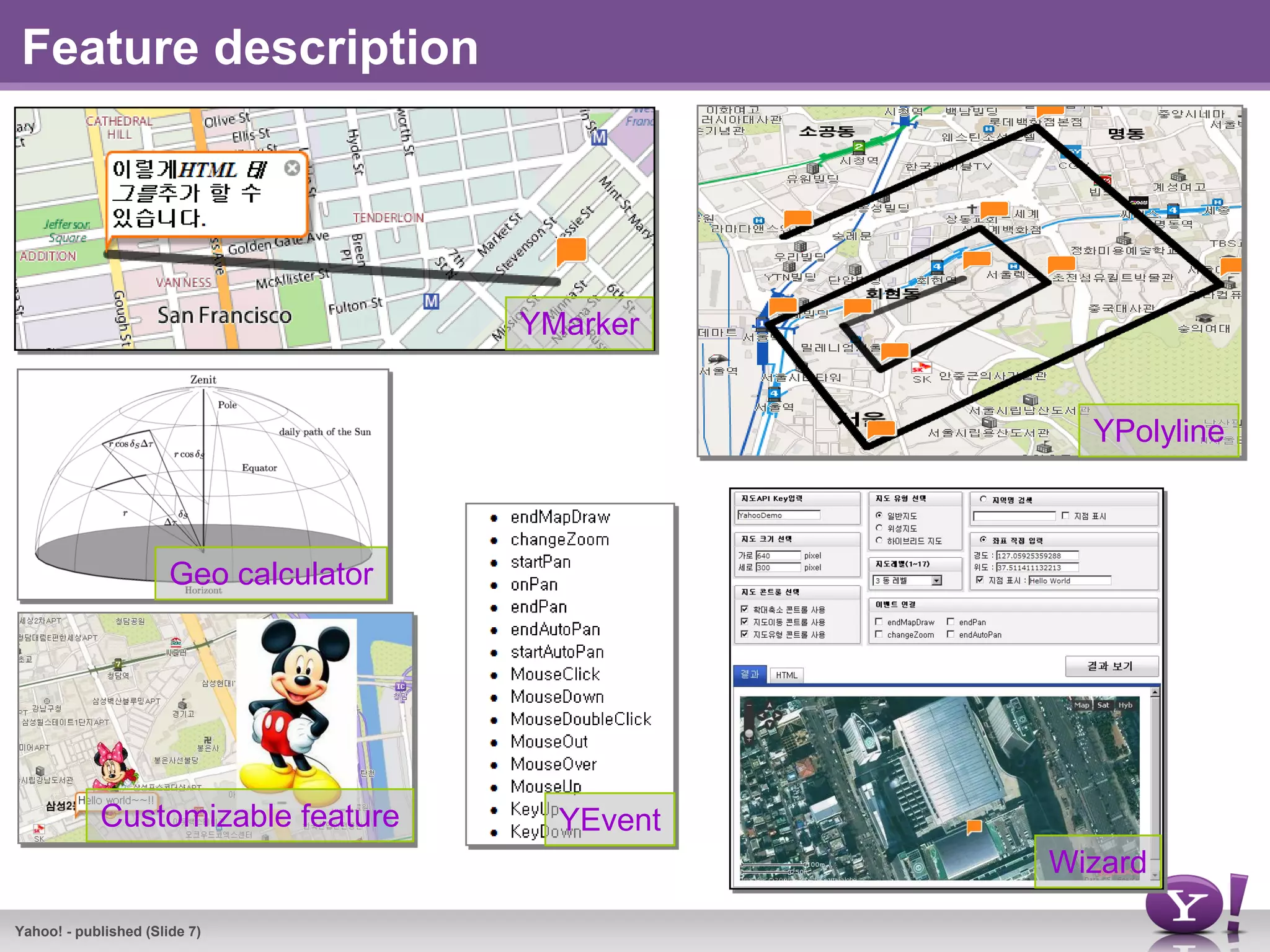Click the metro M icon near Fulton St

coord(431,301)
